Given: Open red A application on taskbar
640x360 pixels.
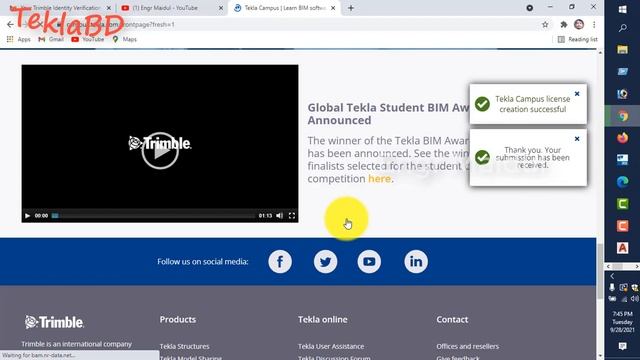Looking at the screenshot, I should pyautogui.click(x=622, y=247).
